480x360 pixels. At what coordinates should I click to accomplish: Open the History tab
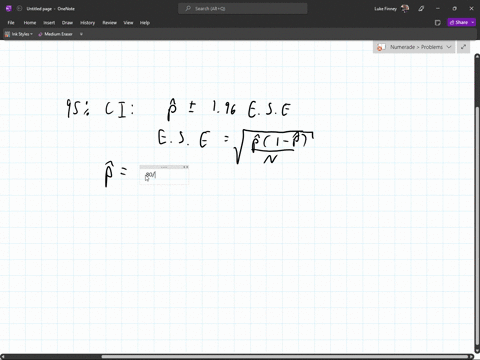coord(87,23)
